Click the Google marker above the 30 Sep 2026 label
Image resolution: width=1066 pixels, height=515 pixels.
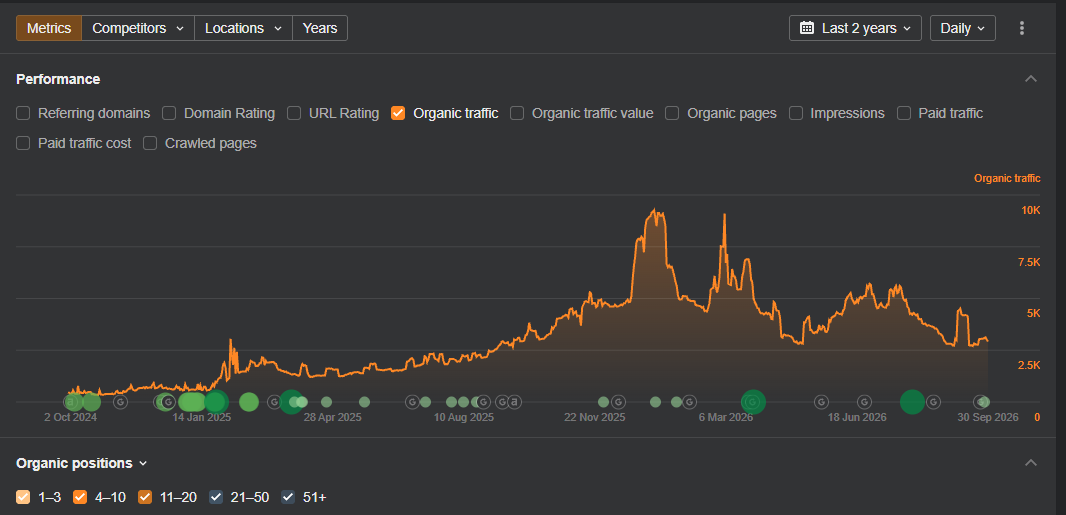981,402
